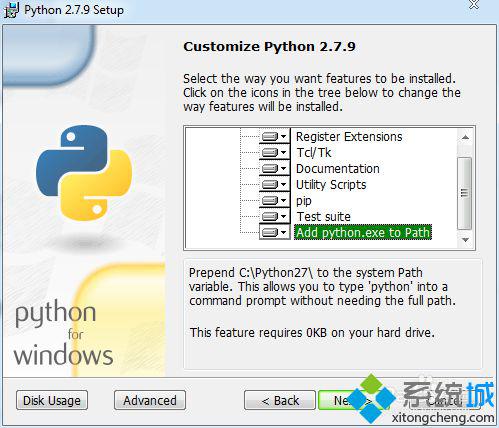Select the Test suite feature row
Image resolution: width=499 pixels, height=428 pixels.
[x=323, y=217]
